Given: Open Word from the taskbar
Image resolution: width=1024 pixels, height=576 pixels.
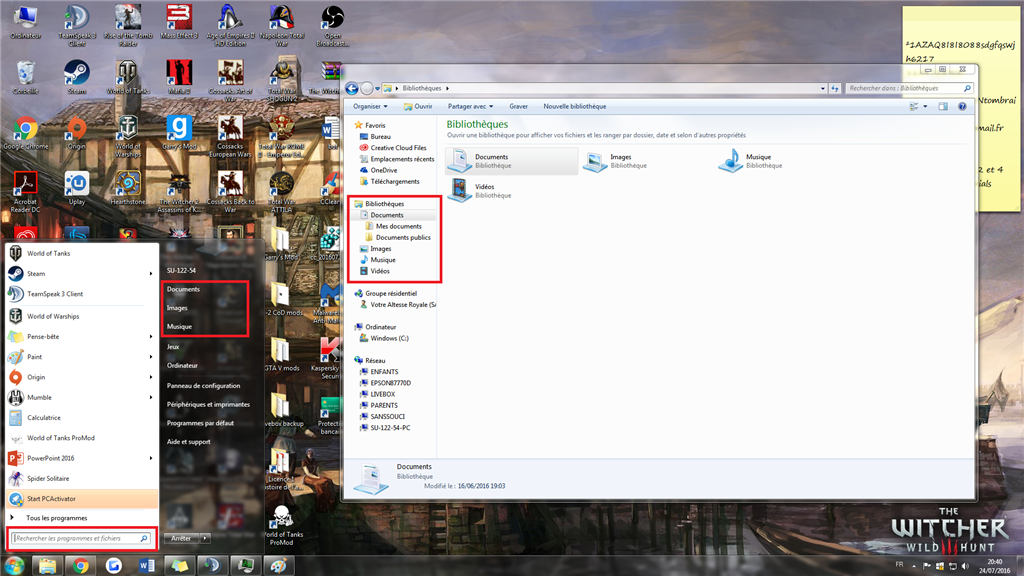Looking at the screenshot, I should 147,566.
